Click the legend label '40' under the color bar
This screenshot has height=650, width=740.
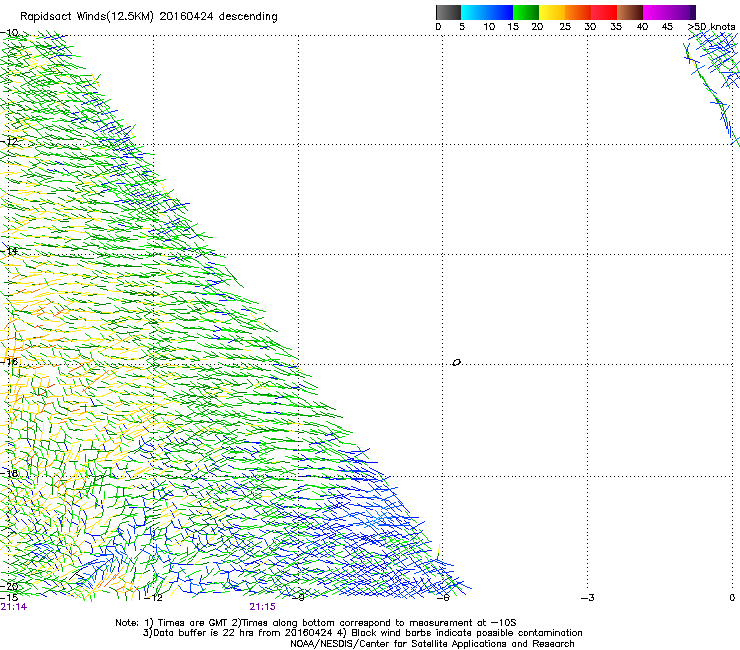642,27
